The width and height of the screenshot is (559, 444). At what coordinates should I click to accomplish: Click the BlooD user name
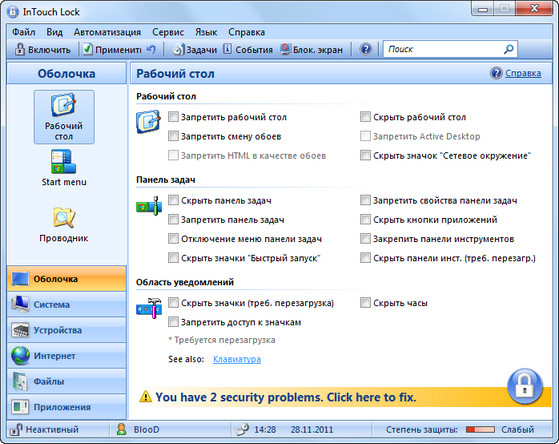coord(147,429)
